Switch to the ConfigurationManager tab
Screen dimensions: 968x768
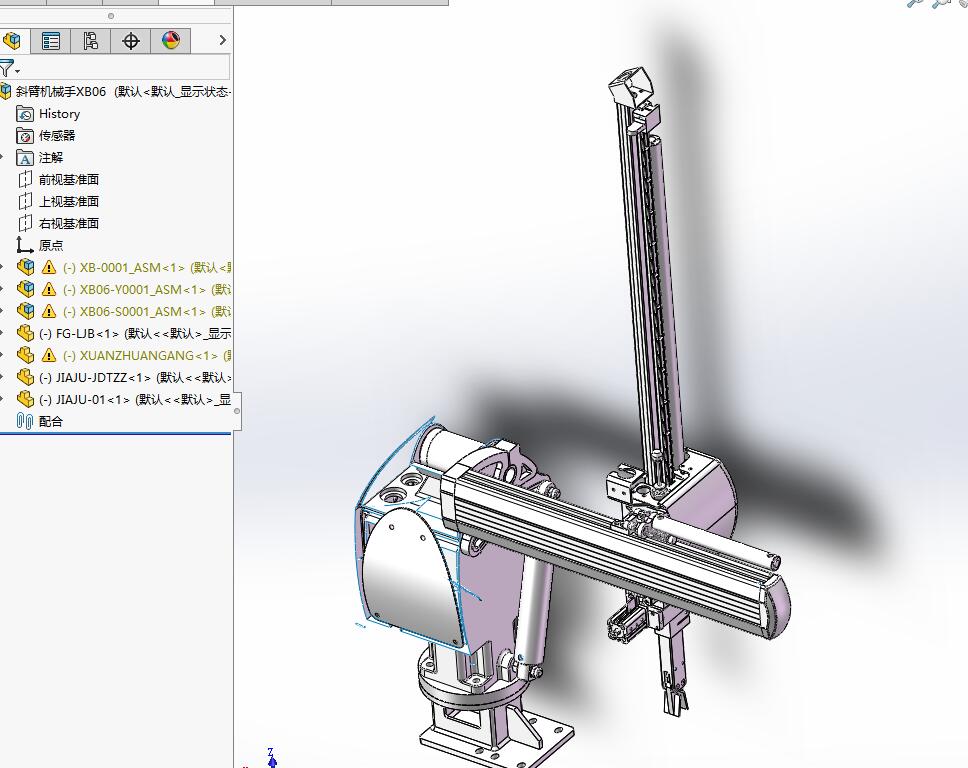click(91, 41)
